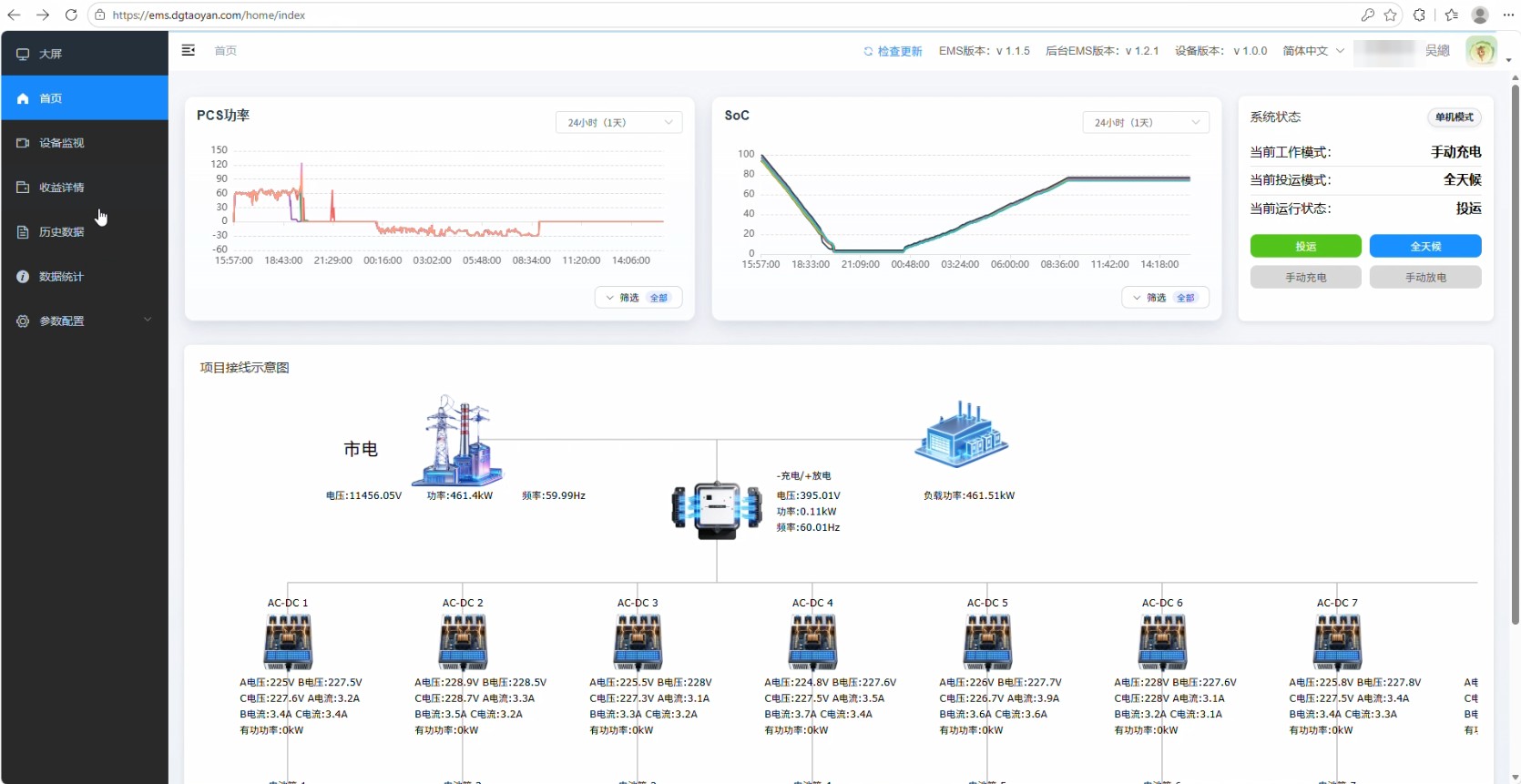Click the AC-DC 7 converter icon
This screenshot has width=1521, height=784.
1337,642
